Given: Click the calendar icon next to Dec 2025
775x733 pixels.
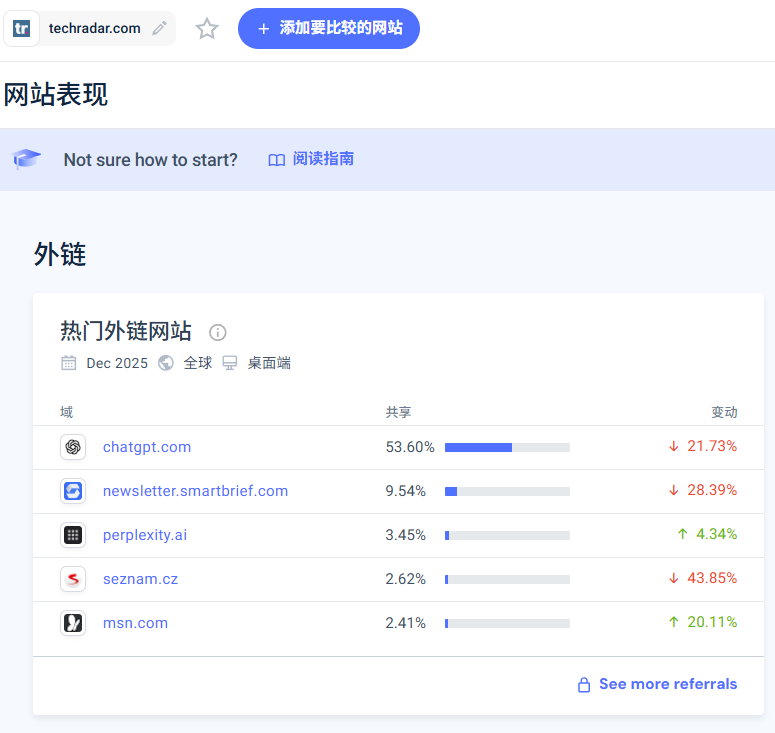Looking at the screenshot, I should click(x=68, y=363).
